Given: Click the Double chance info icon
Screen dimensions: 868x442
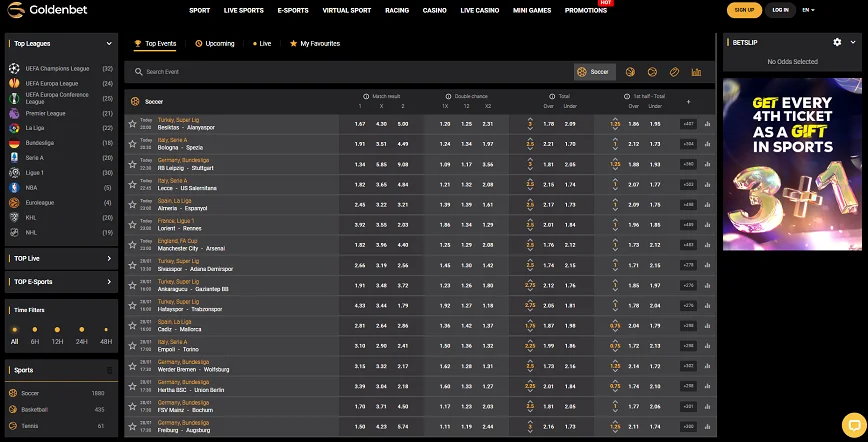Looking at the screenshot, I should pyautogui.click(x=448, y=96).
